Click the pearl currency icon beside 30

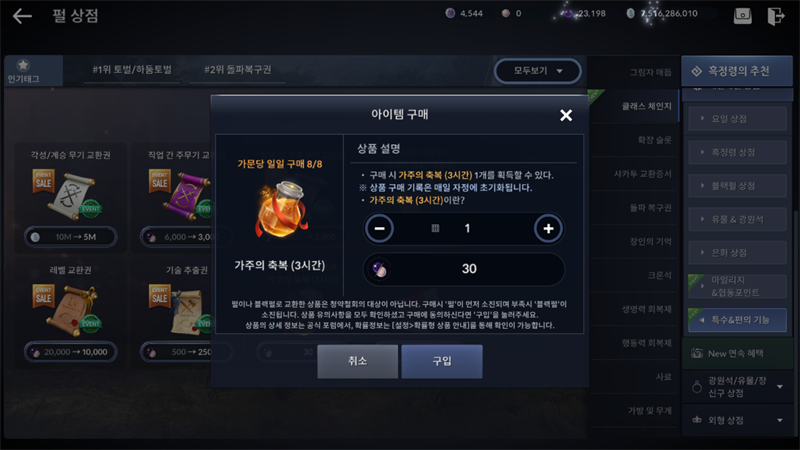point(379,269)
